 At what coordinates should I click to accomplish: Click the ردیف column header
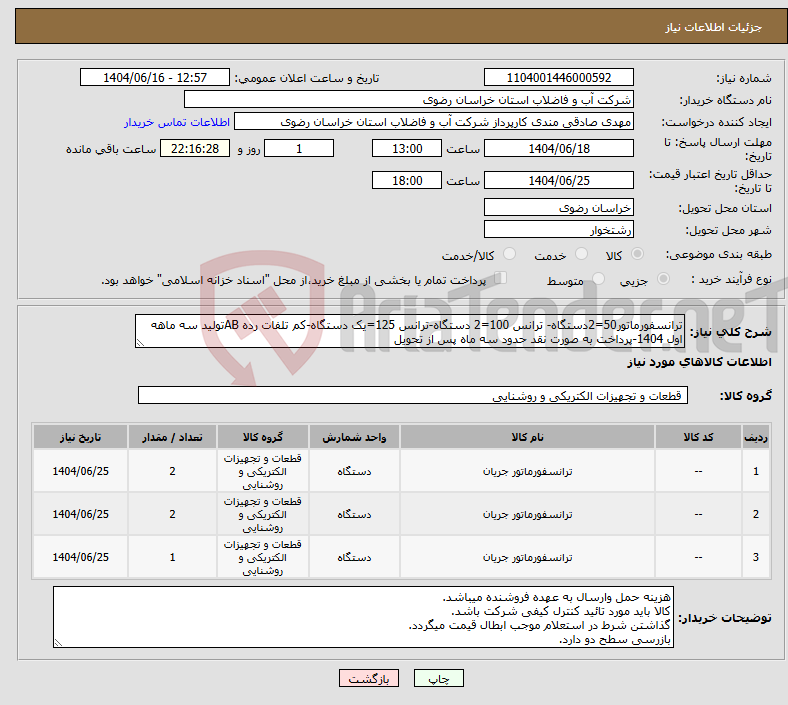tap(756, 437)
